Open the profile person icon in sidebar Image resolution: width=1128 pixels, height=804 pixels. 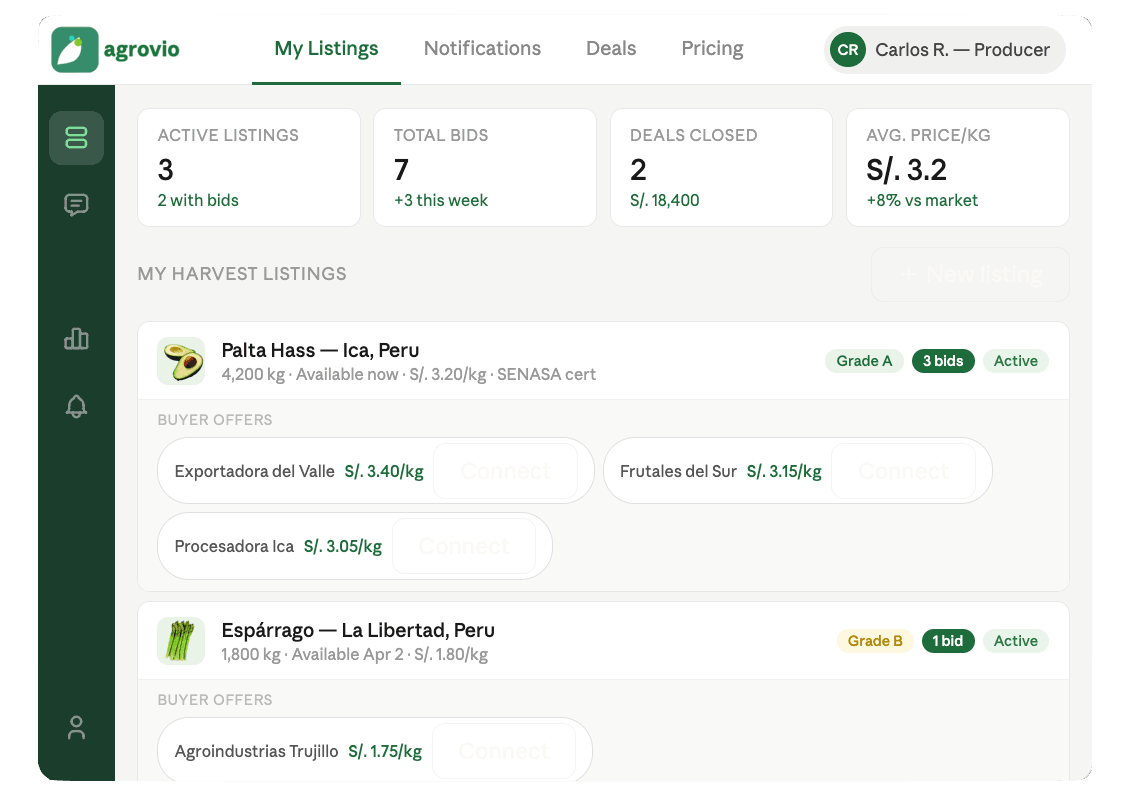pos(76,727)
